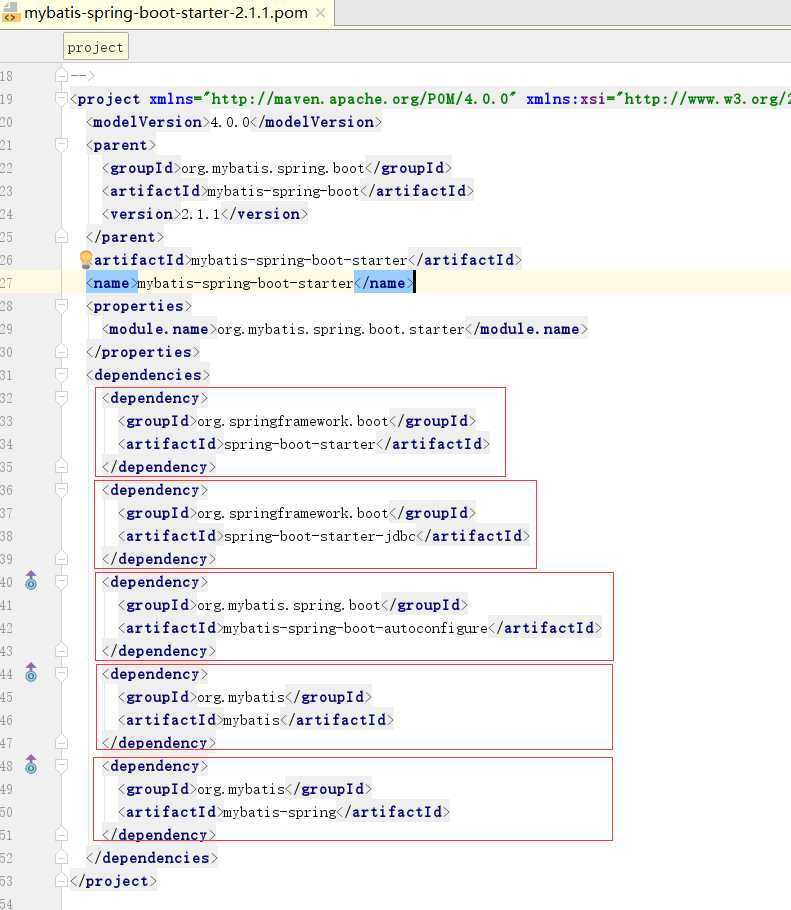Click module.name value org.mybatis.spring.boot.starter
Image resolution: width=791 pixels, height=910 pixels.
tap(341, 330)
